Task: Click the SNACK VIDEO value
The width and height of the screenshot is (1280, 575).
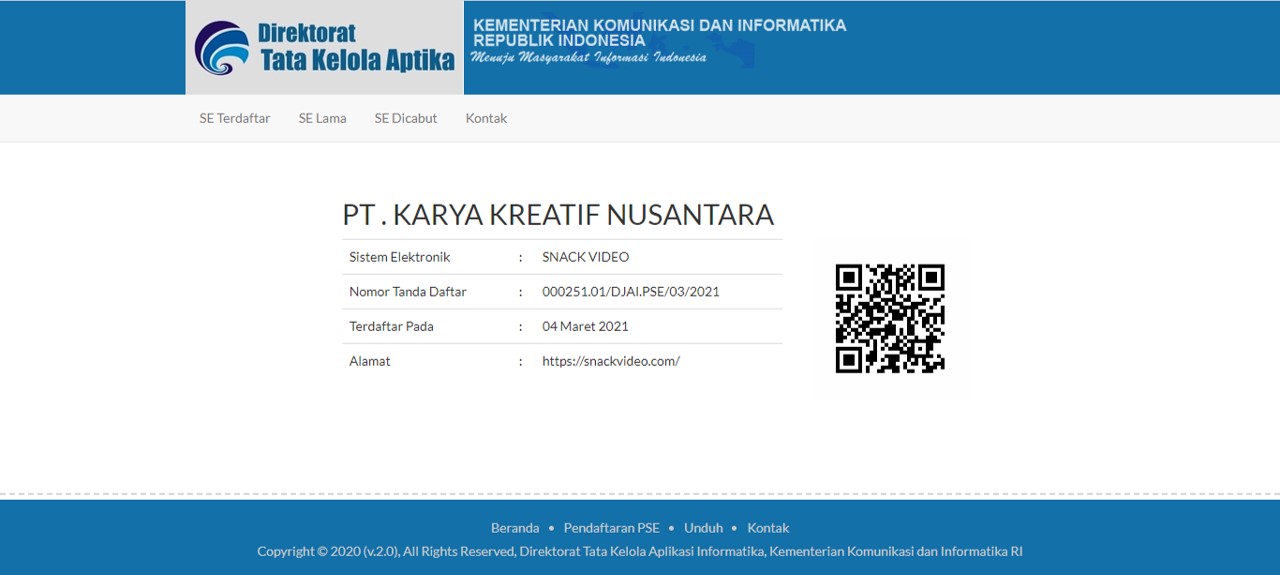Action: click(586, 257)
